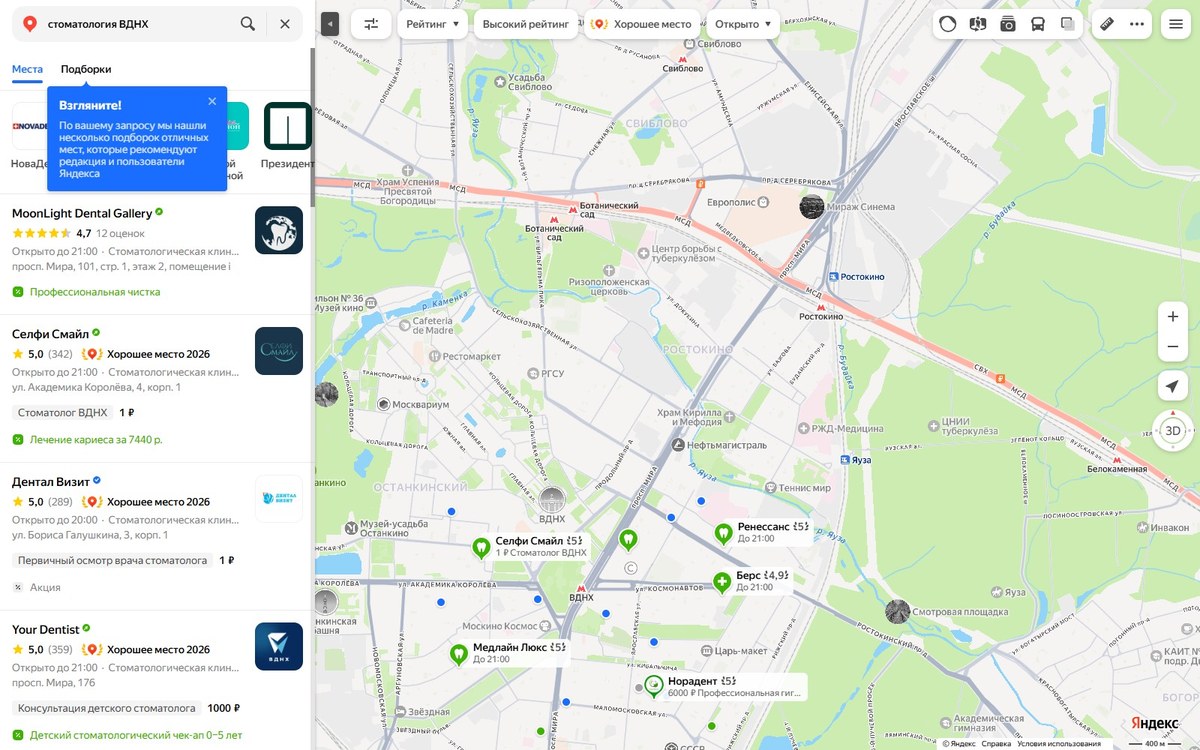
Task: Click the Яндекс logo on map
Action: click(x=1155, y=723)
